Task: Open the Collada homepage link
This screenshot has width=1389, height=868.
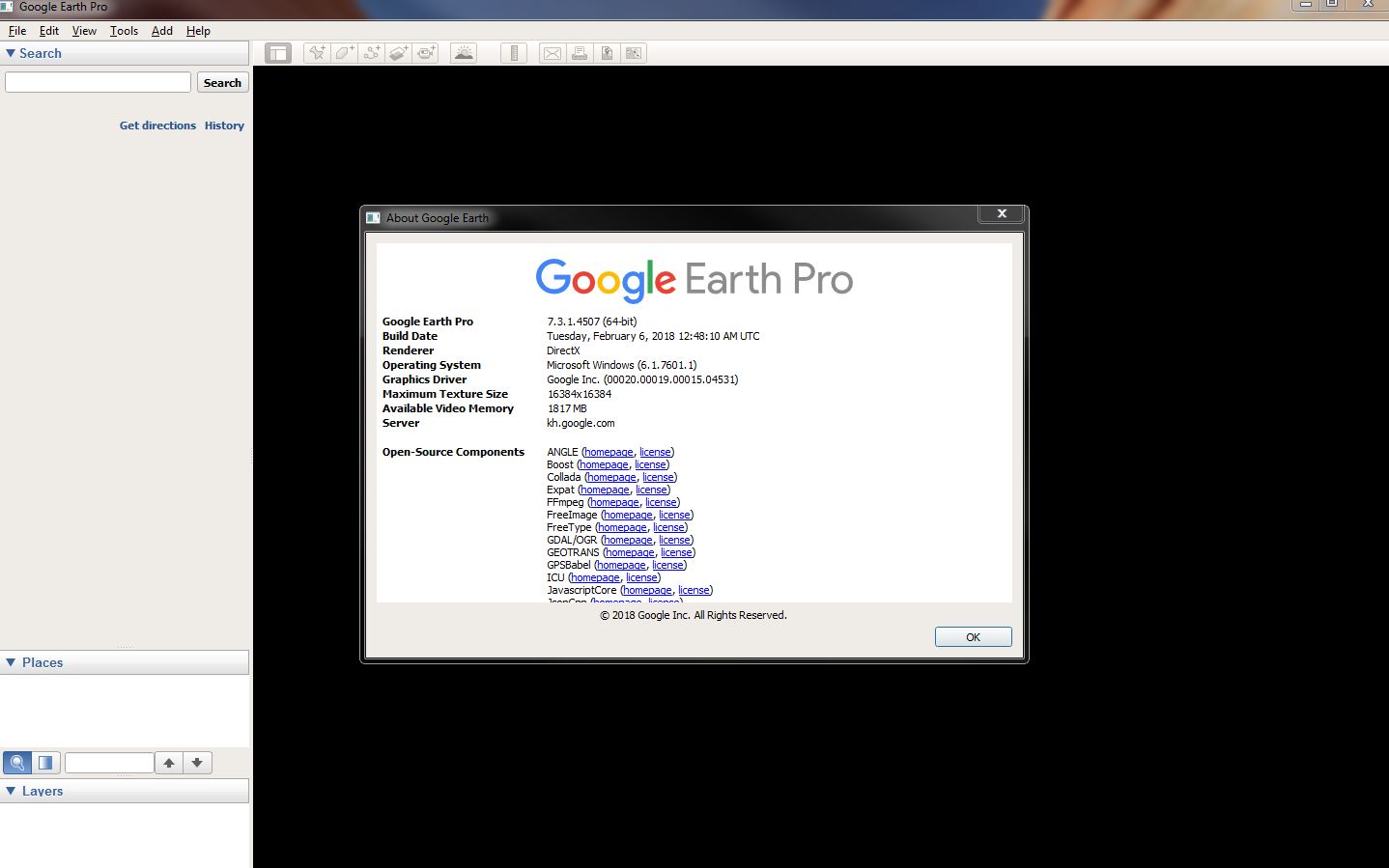Action: click(x=611, y=477)
